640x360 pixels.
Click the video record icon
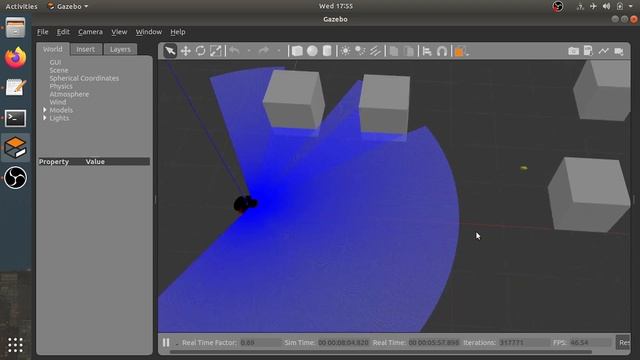click(619, 51)
